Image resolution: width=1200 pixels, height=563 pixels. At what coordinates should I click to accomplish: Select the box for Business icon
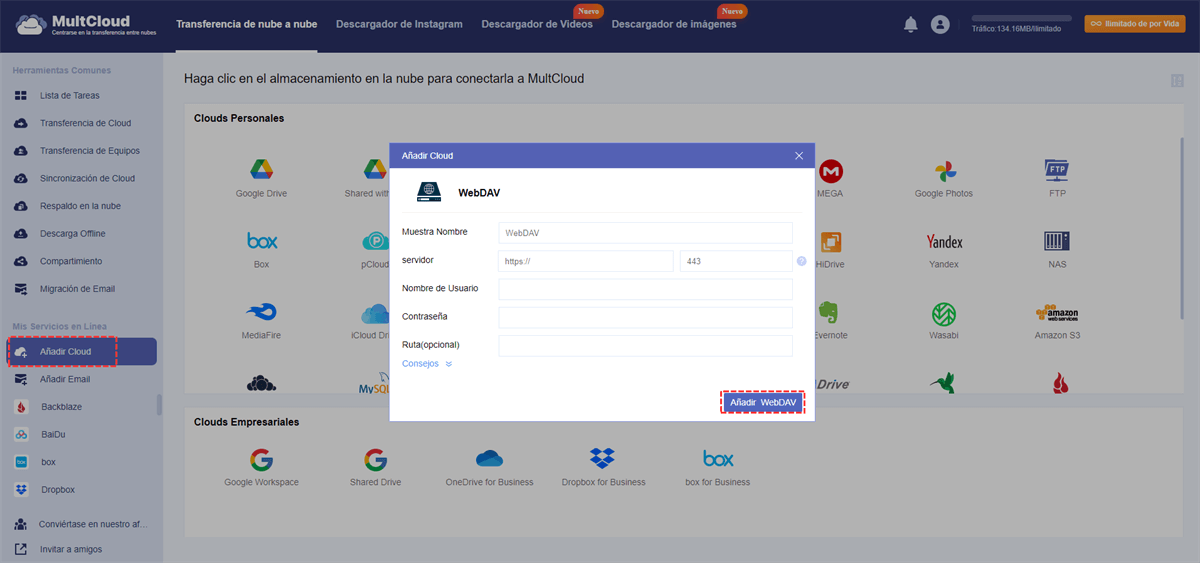pyautogui.click(x=718, y=459)
